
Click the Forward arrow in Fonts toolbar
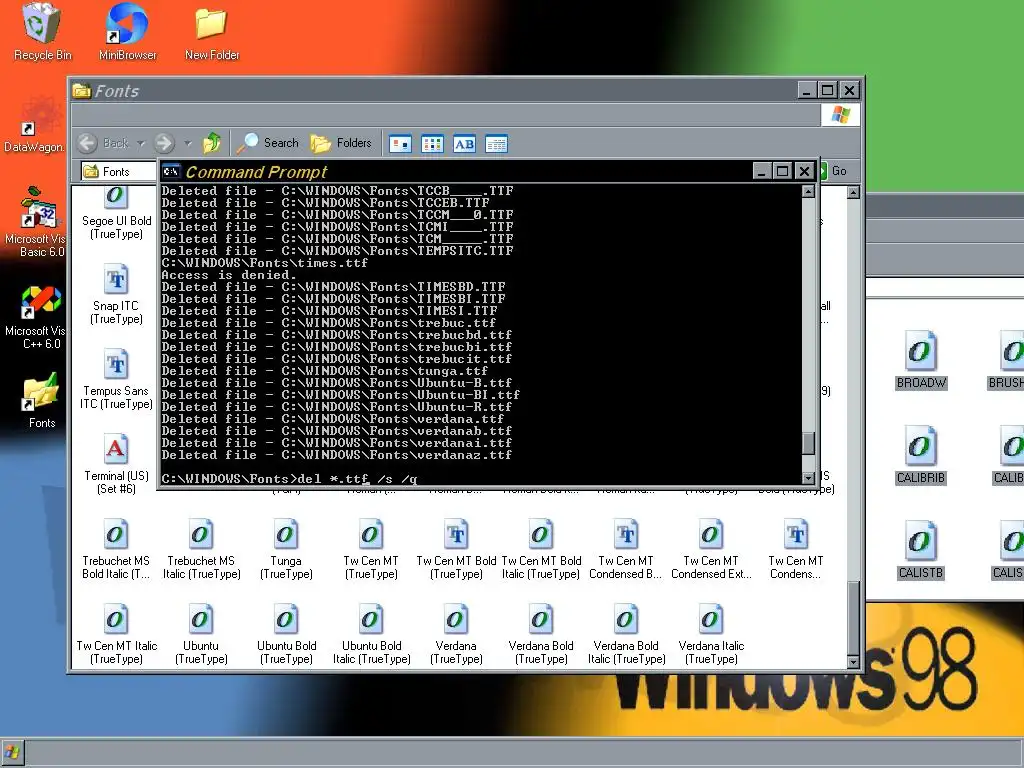coord(164,143)
